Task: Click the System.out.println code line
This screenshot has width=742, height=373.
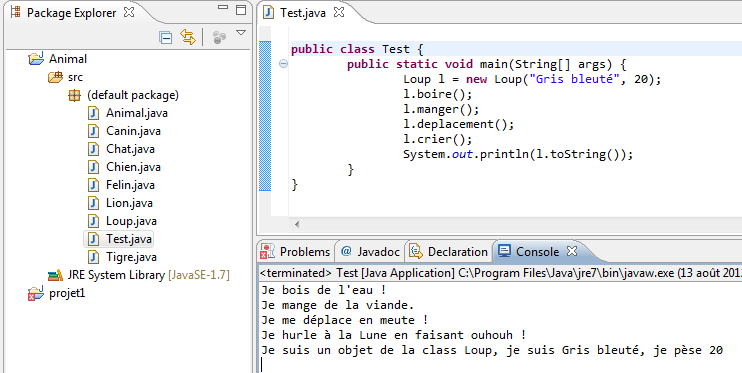Action: coord(518,154)
